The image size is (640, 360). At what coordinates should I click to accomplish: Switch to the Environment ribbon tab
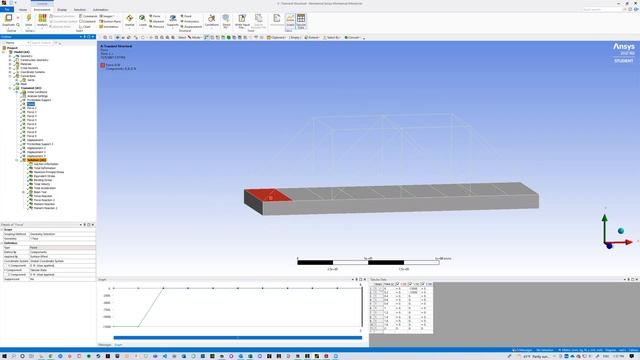(x=42, y=9)
